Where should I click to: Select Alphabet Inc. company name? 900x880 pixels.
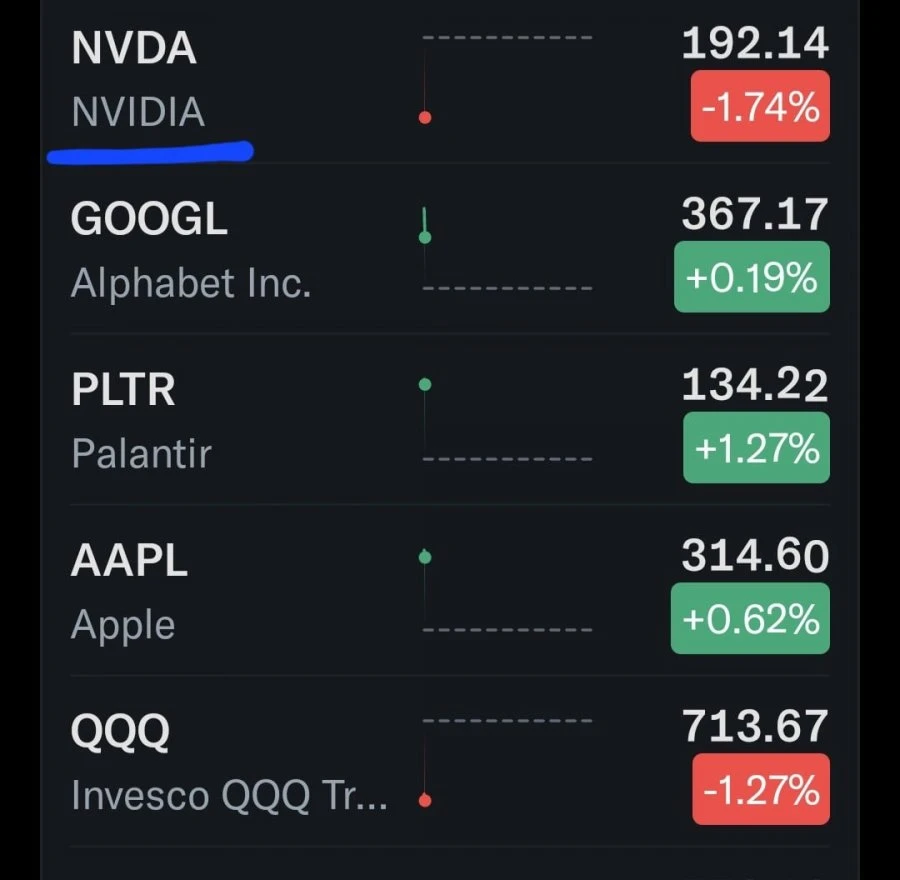tap(191, 283)
